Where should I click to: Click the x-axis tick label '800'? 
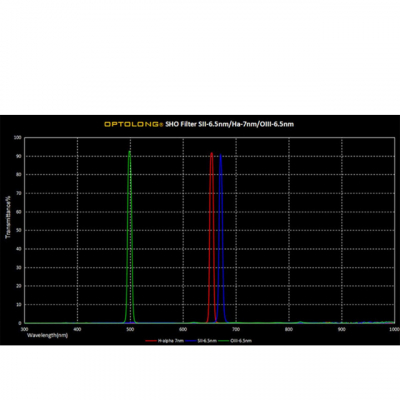[x=289, y=329]
